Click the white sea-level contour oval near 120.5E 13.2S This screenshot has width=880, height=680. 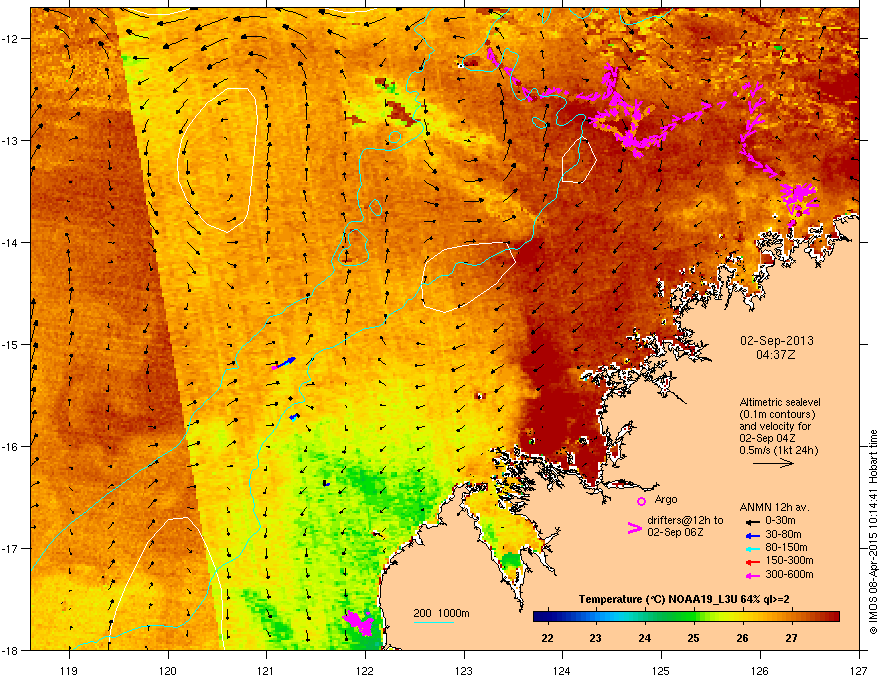pyautogui.click(x=217, y=160)
